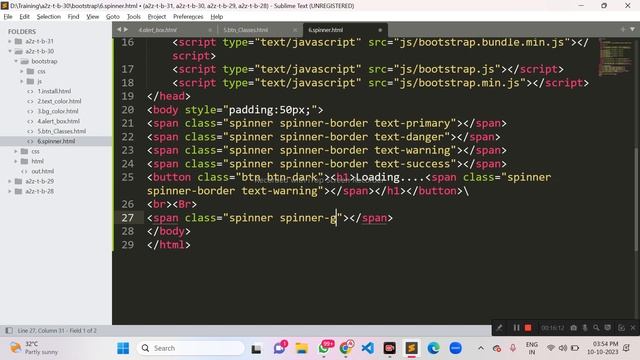The width and height of the screenshot is (640, 360).
Task: Open the Edit menu
Action: tap(24, 17)
